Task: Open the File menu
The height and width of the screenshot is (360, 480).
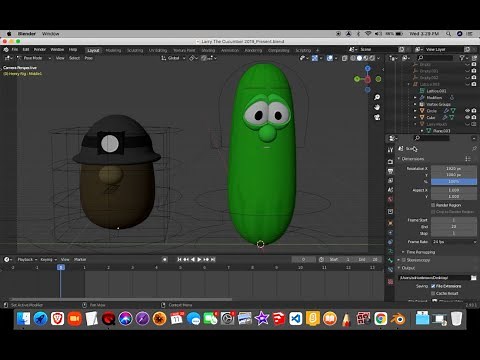Action: [x=15, y=50]
